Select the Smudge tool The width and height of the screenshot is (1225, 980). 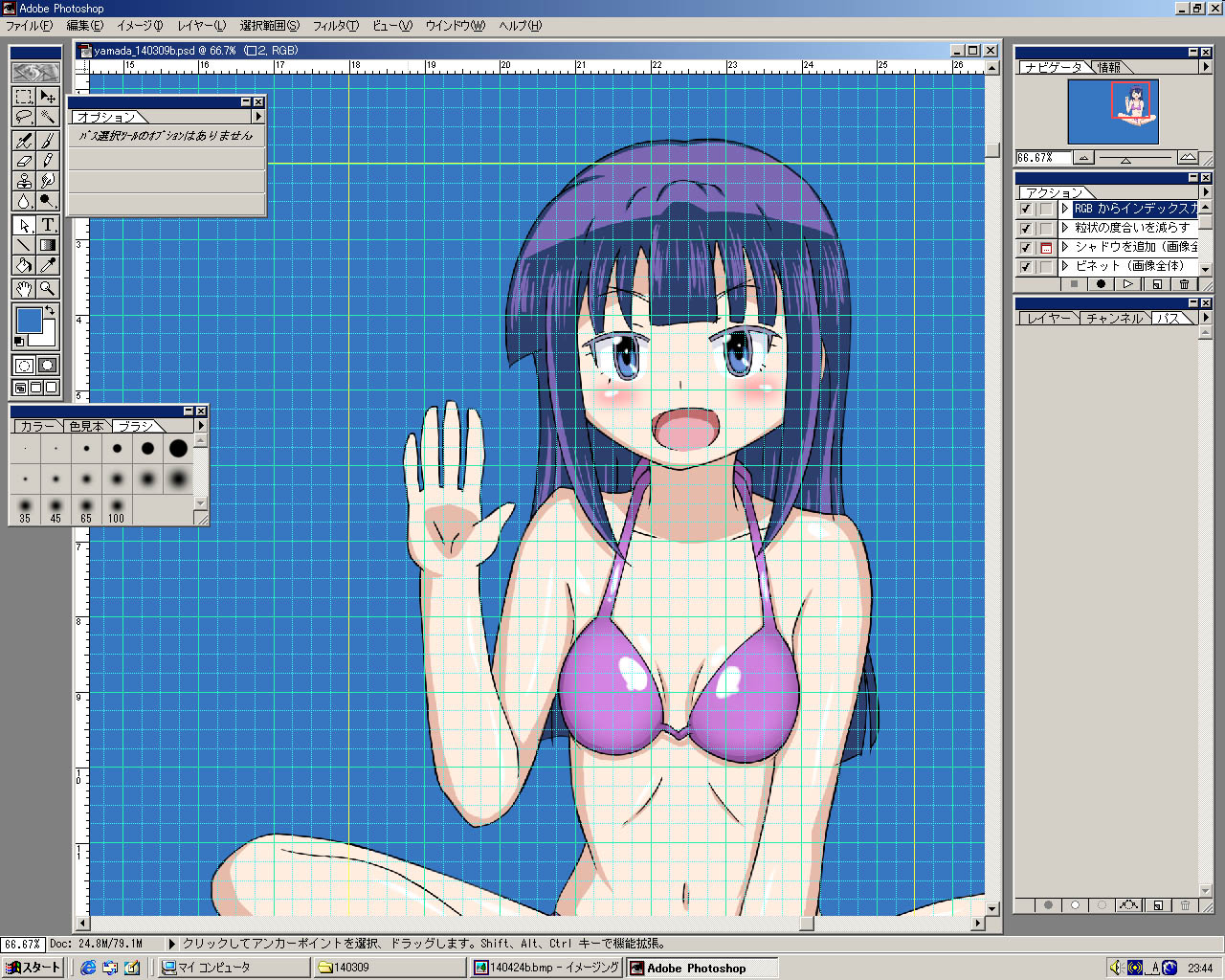[47, 181]
